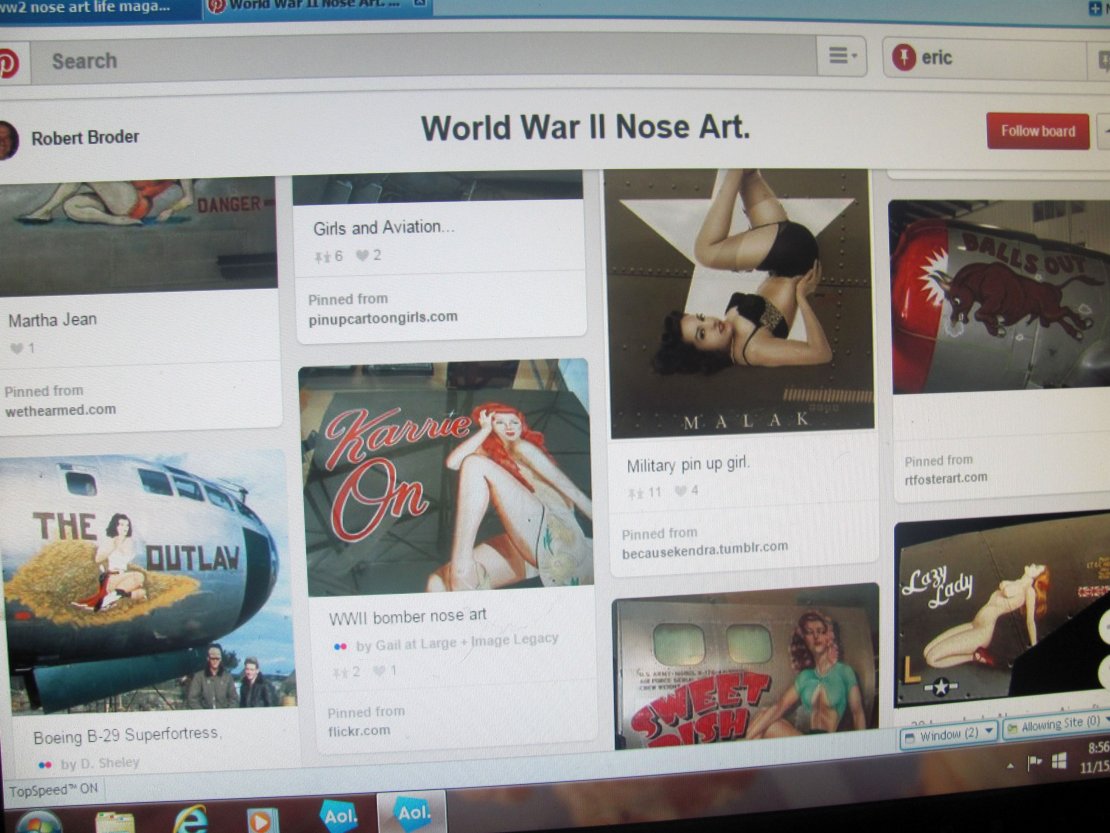Open the eric profile button

click(984, 57)
